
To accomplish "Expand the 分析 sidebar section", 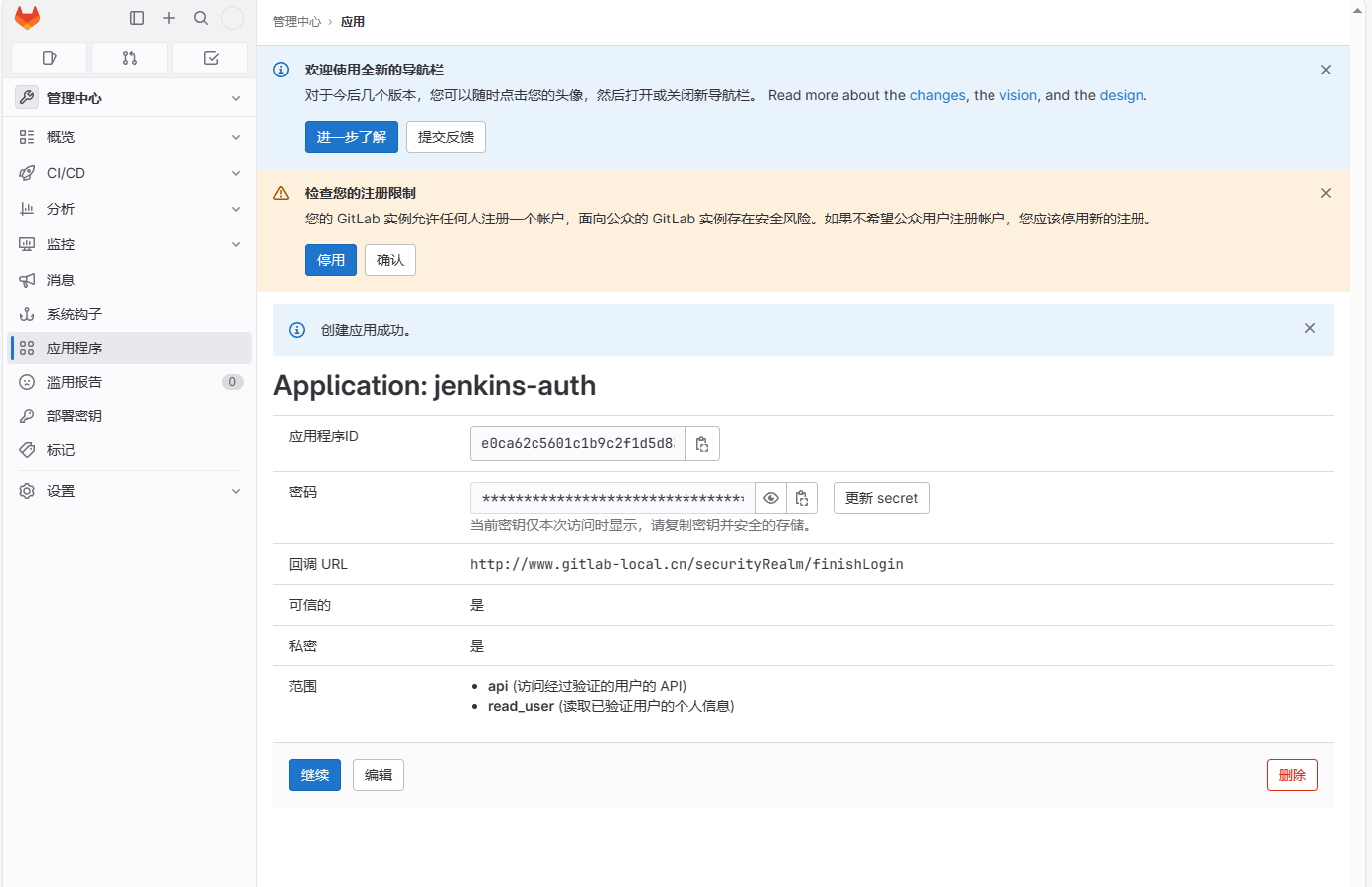I will (x=130, y=209).
